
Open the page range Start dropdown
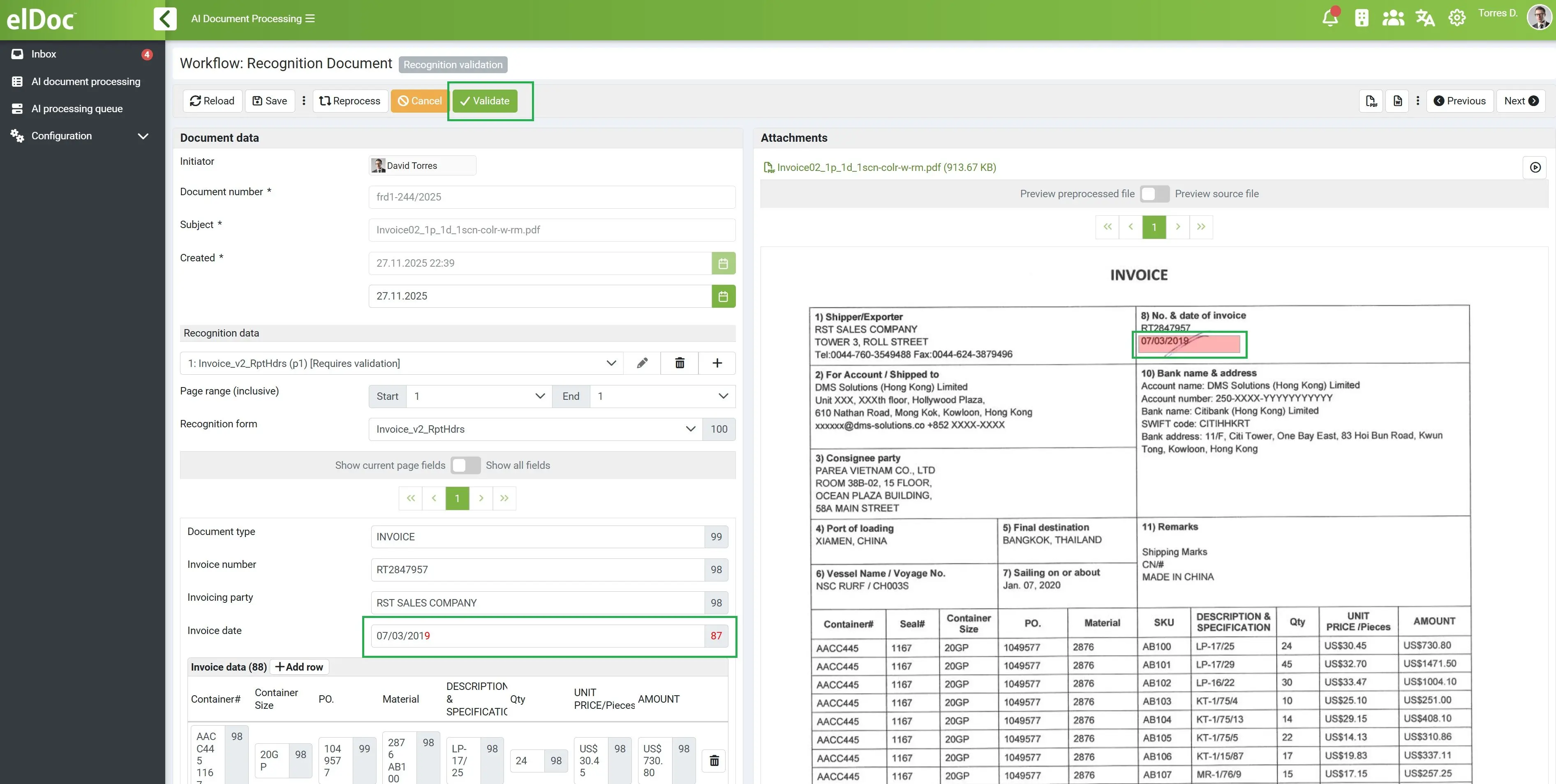pos(479,396)
